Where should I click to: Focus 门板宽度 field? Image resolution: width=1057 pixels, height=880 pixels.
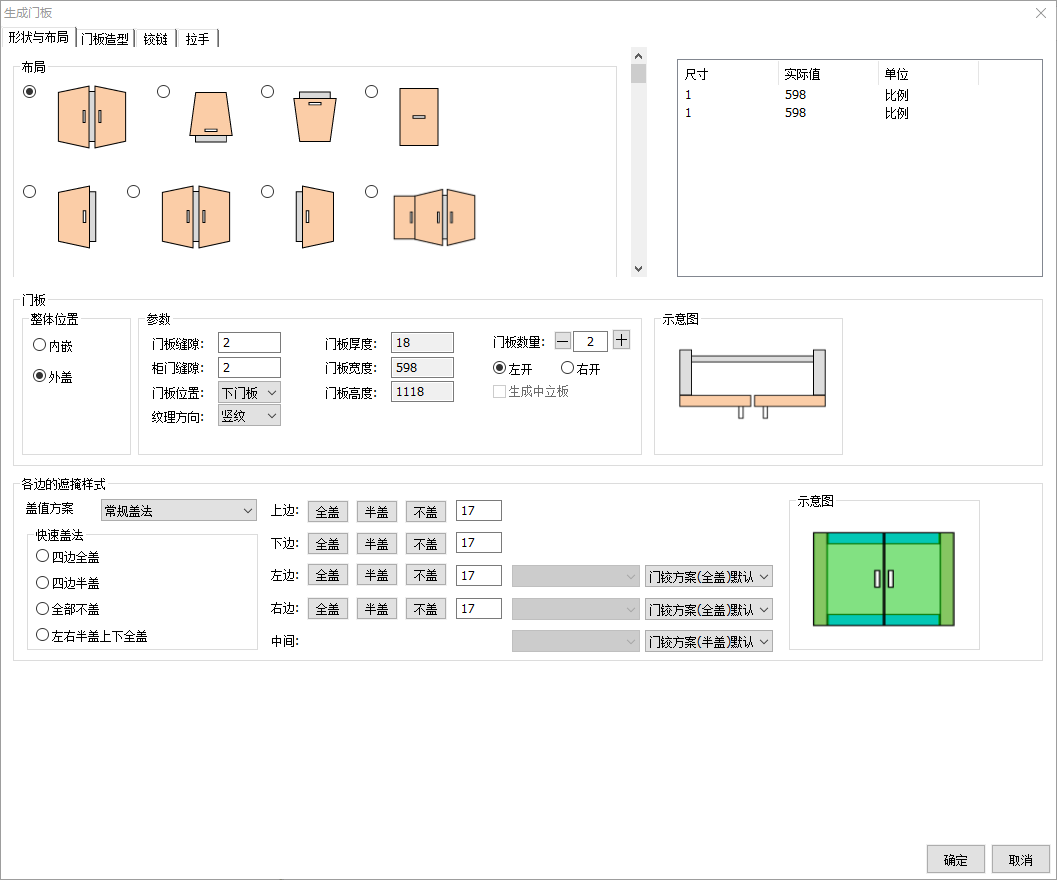[x=422, y=368]
